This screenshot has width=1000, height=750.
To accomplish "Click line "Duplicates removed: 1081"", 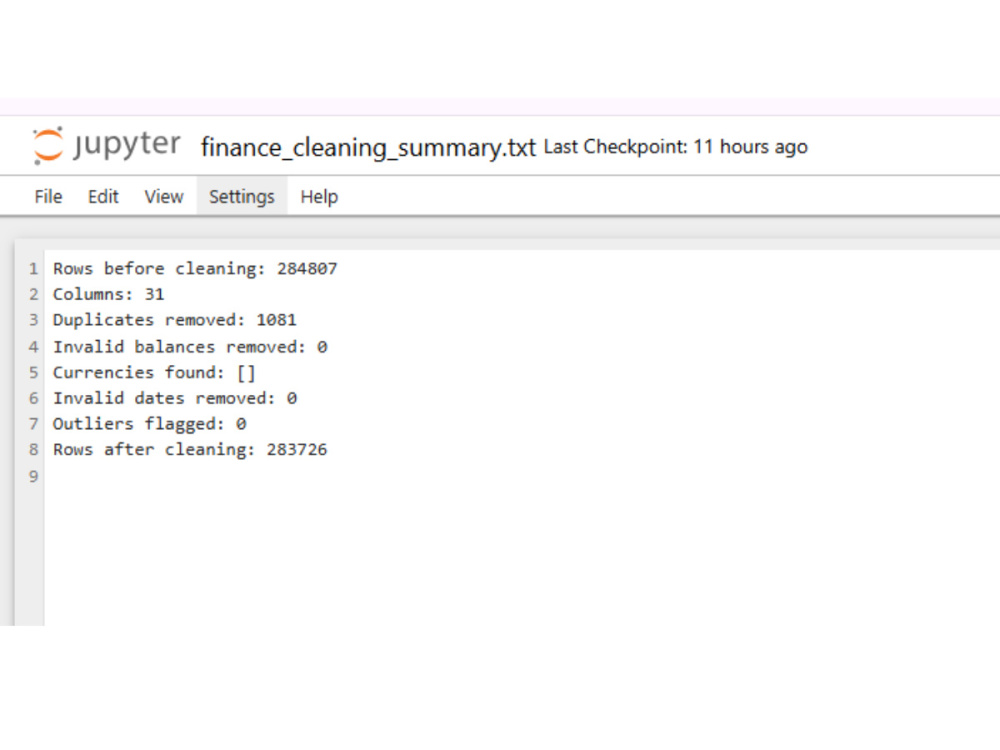I will (175, 320).
